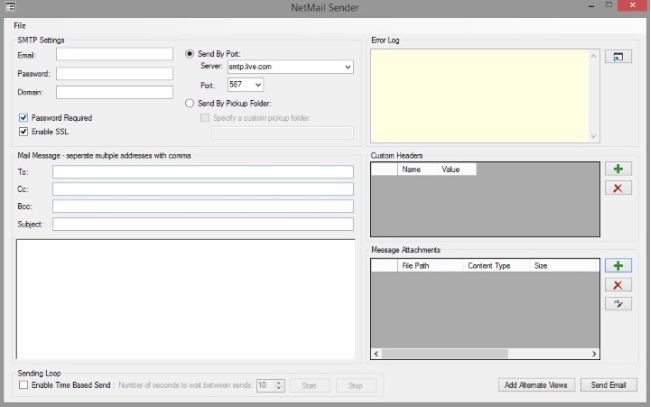Select the Send By Port radio button
Image resolution: width=651 pixels, height=407 pixels.
click(x=189, y=54)
